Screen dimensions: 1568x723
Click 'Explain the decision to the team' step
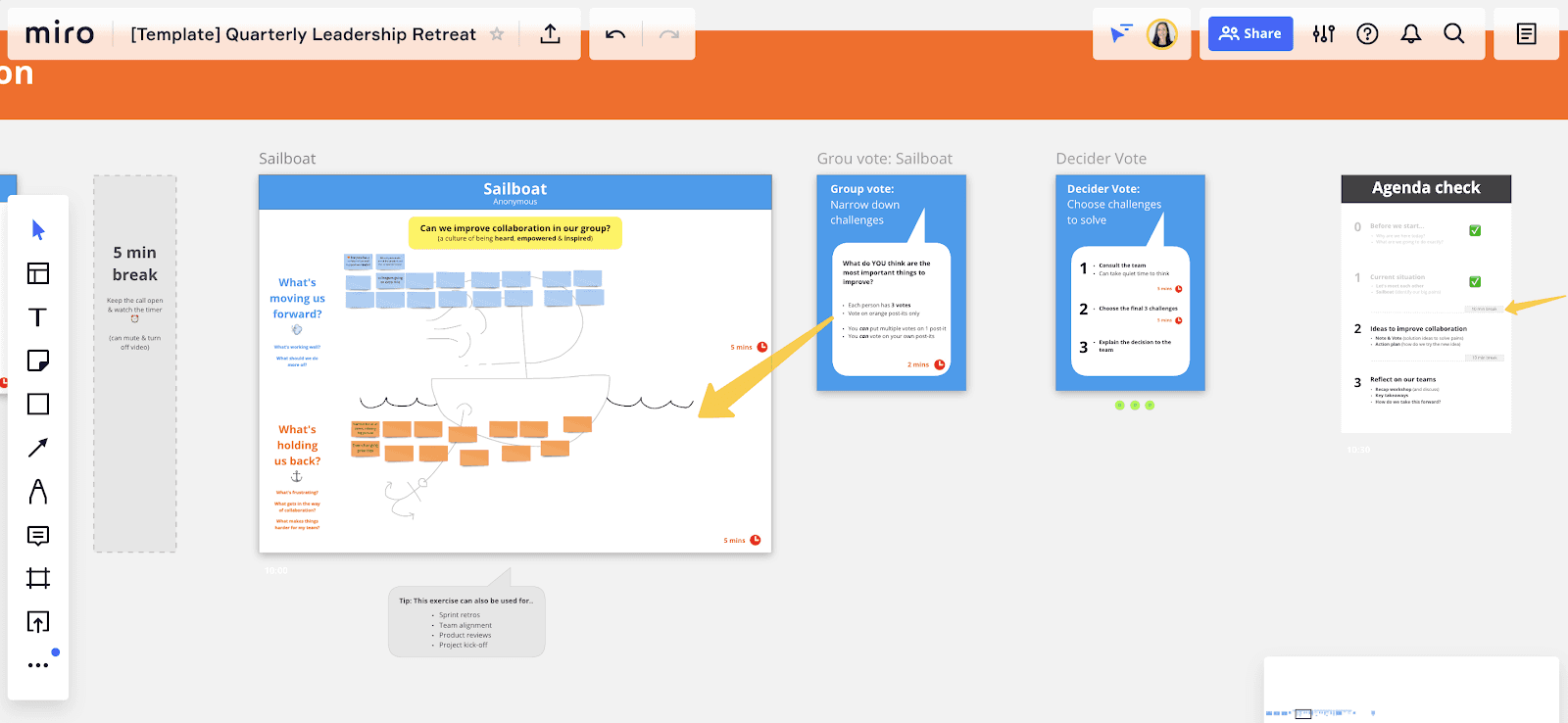(1134, 346)
